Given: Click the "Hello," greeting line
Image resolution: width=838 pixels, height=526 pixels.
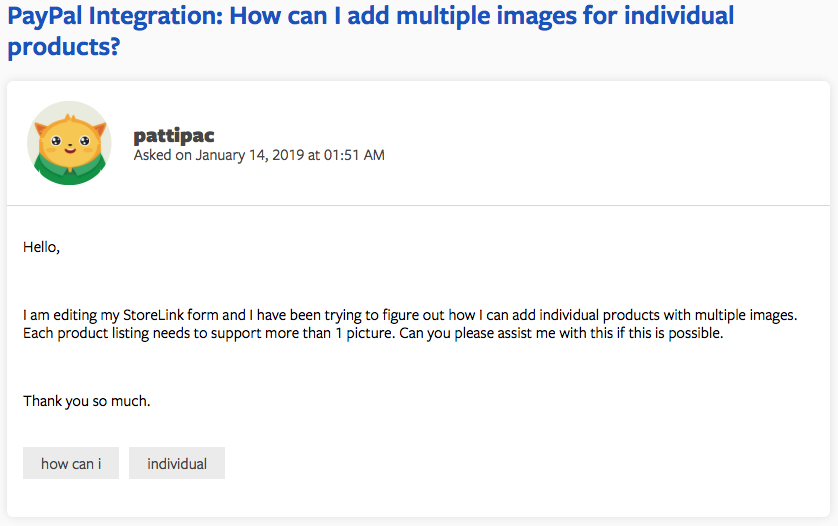Looking at the screenshot, I should (x=41, y=247).
